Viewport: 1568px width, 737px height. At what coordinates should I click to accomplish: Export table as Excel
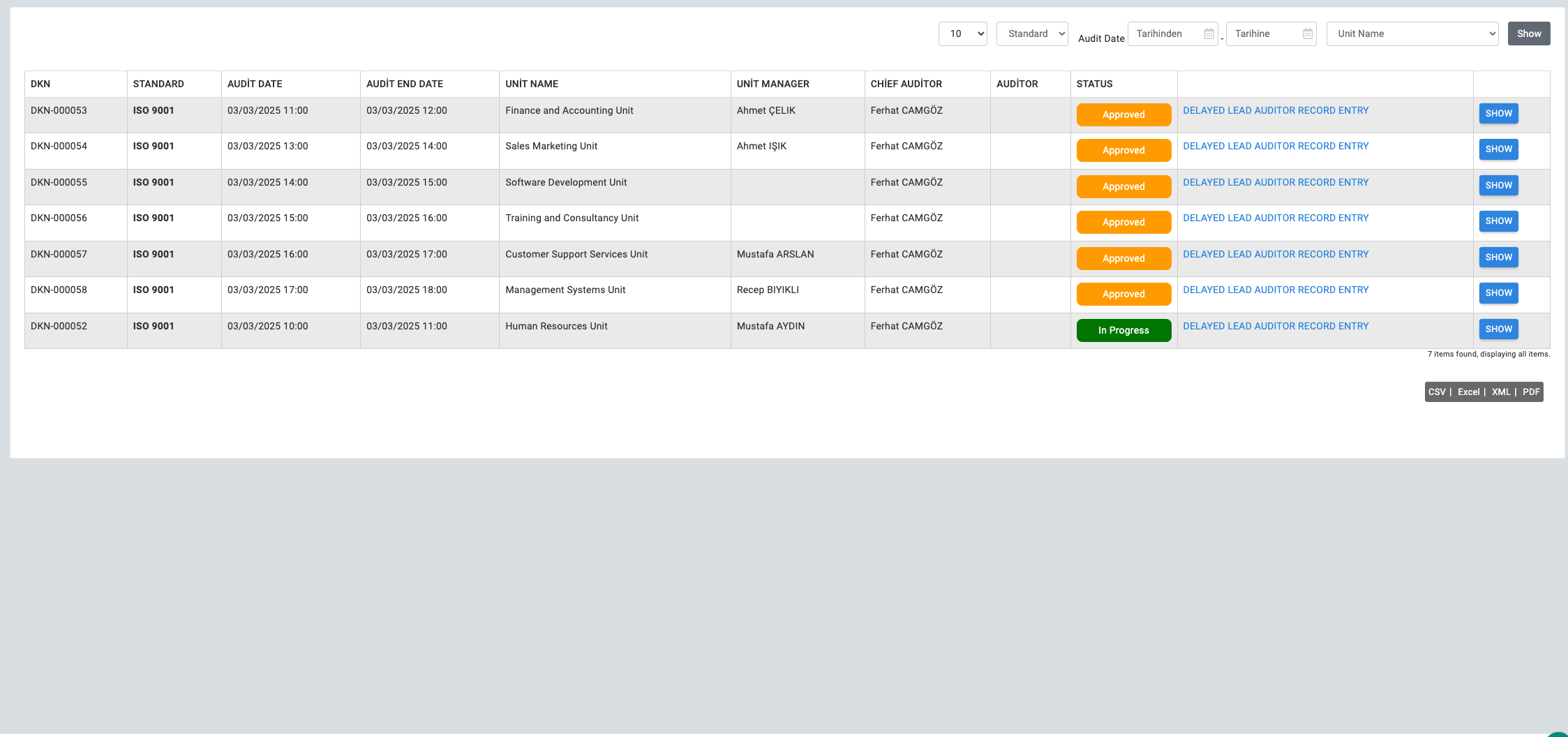1468,392
